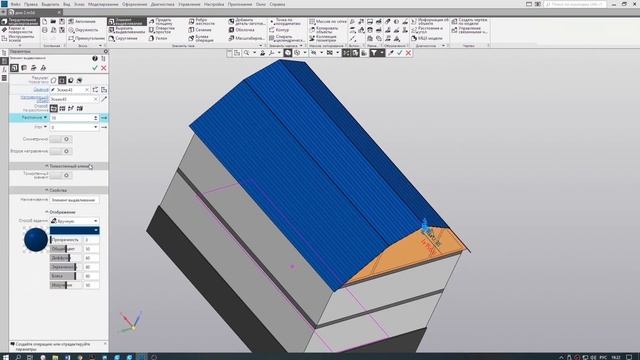Select the second Способ method icon
This screenshot has height=360, width=640.
[62, 109]
